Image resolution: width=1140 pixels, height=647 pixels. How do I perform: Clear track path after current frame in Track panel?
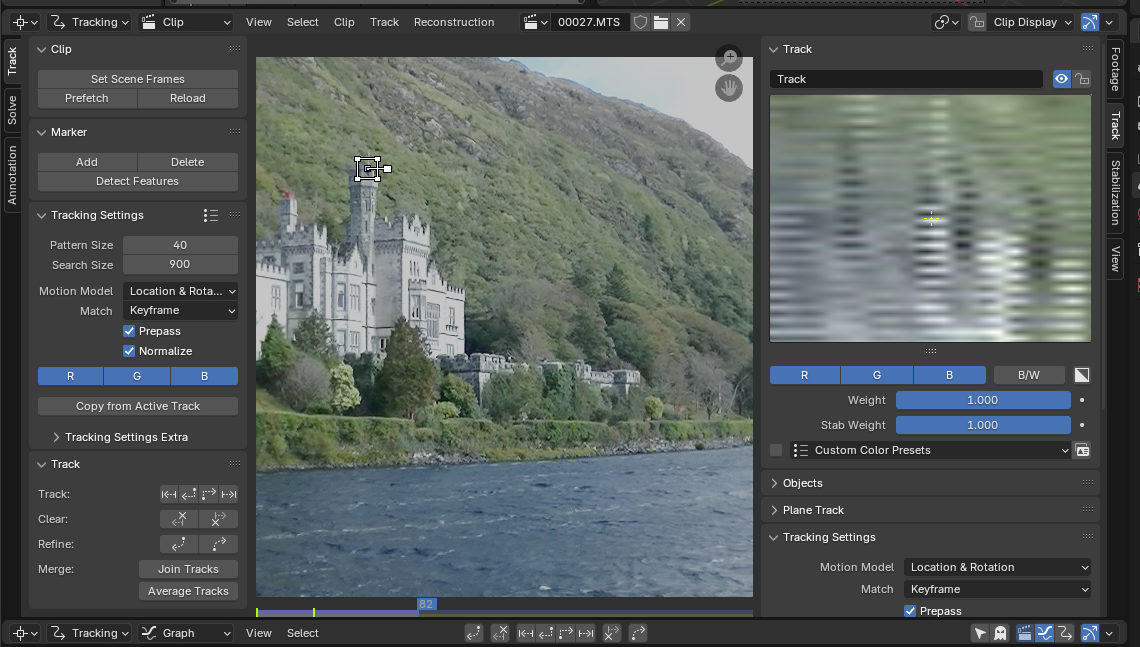218,519
